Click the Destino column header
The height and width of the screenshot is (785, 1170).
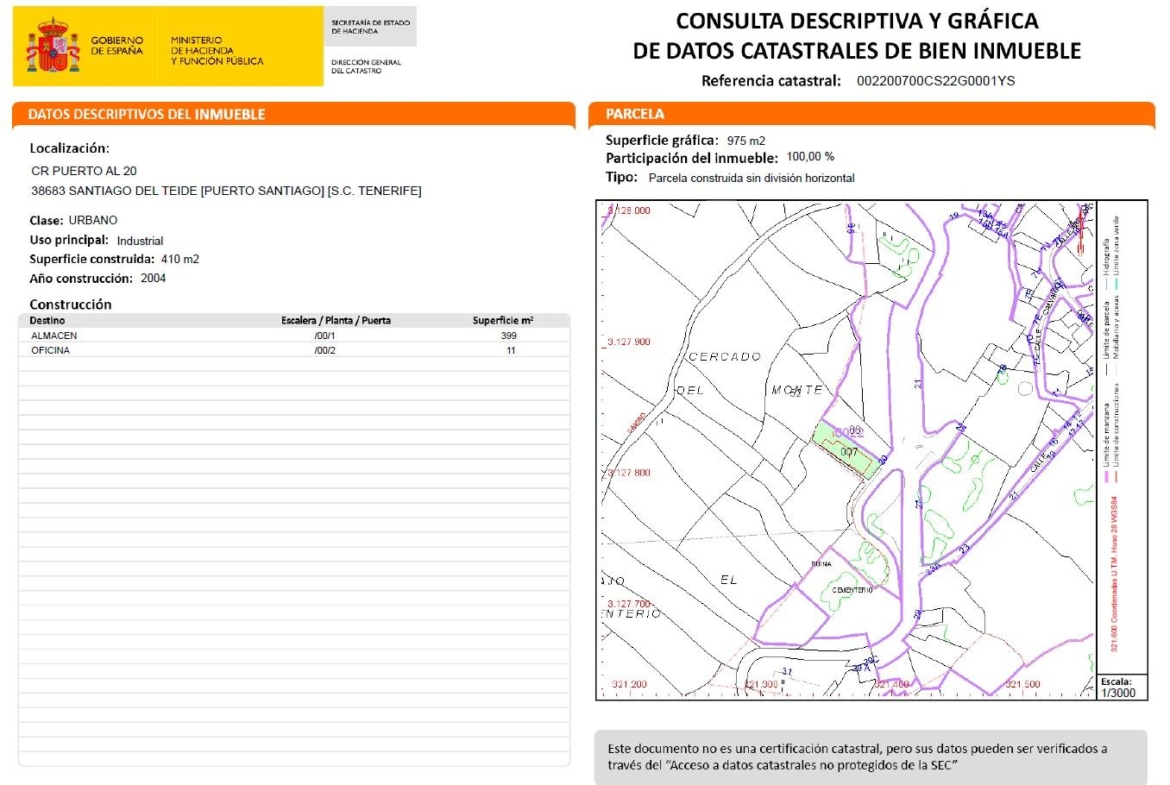[x=48, y=321]
